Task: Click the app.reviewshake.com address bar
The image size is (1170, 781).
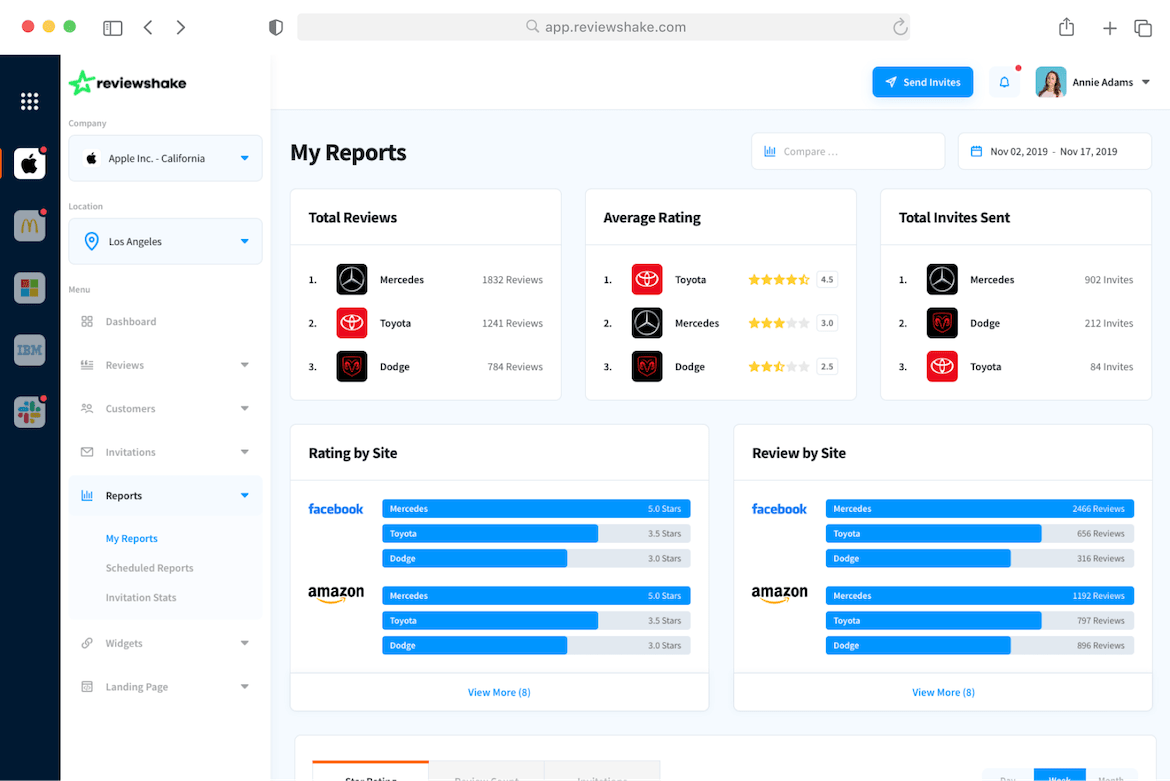Action: click(603, 27)
